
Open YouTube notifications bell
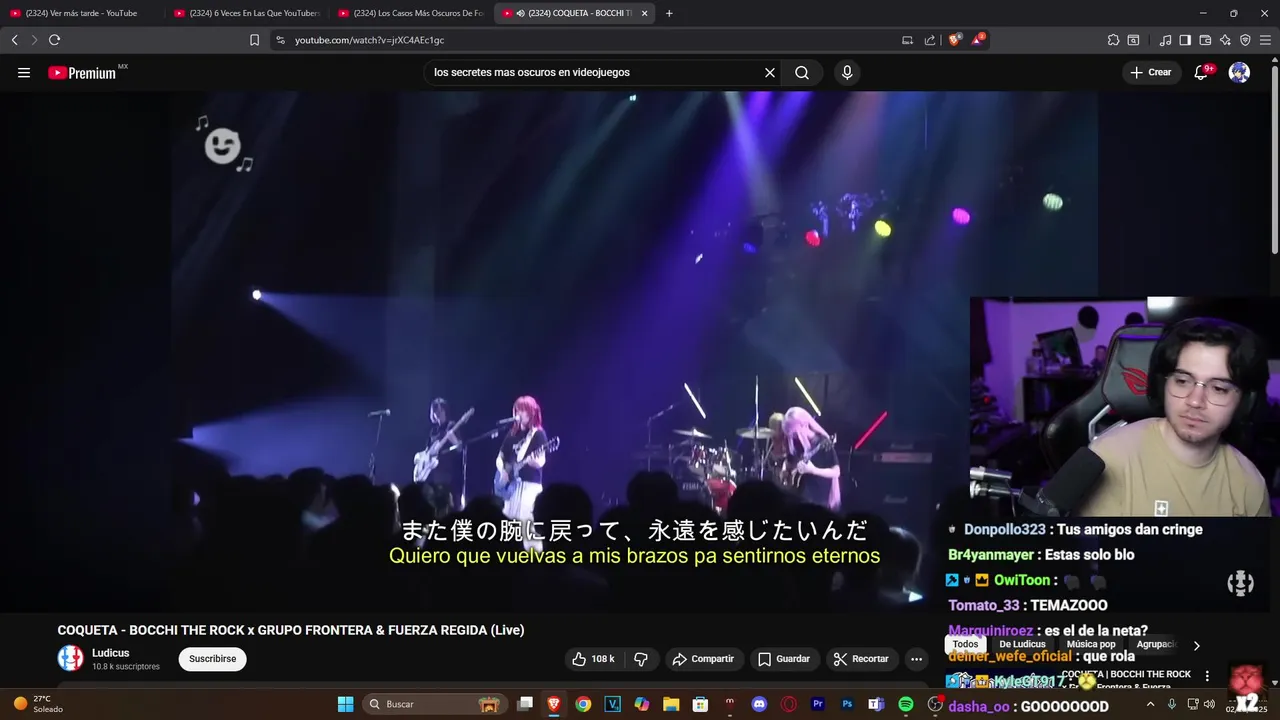point(1201,72)
